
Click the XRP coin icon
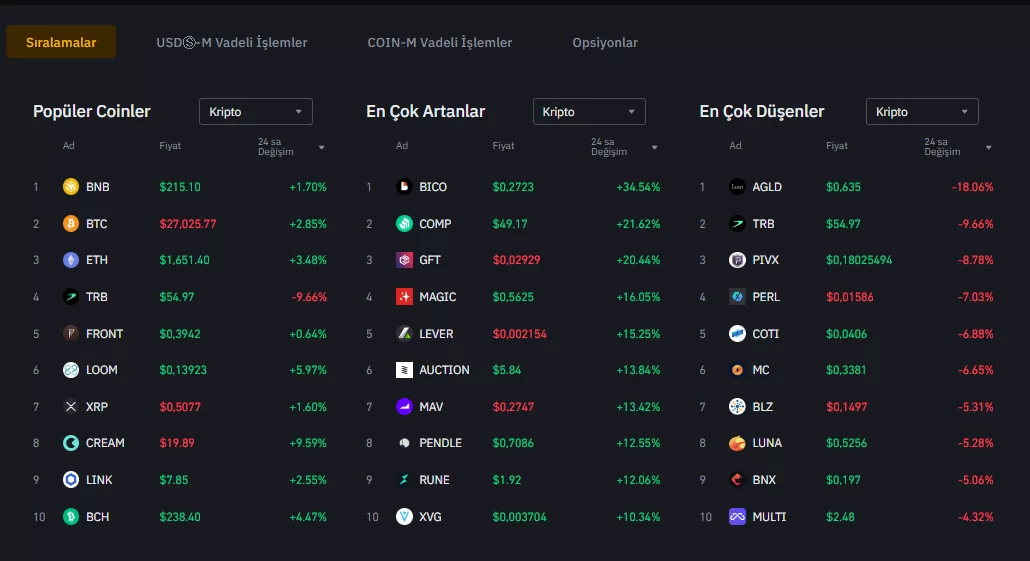[x=71, y=407]
